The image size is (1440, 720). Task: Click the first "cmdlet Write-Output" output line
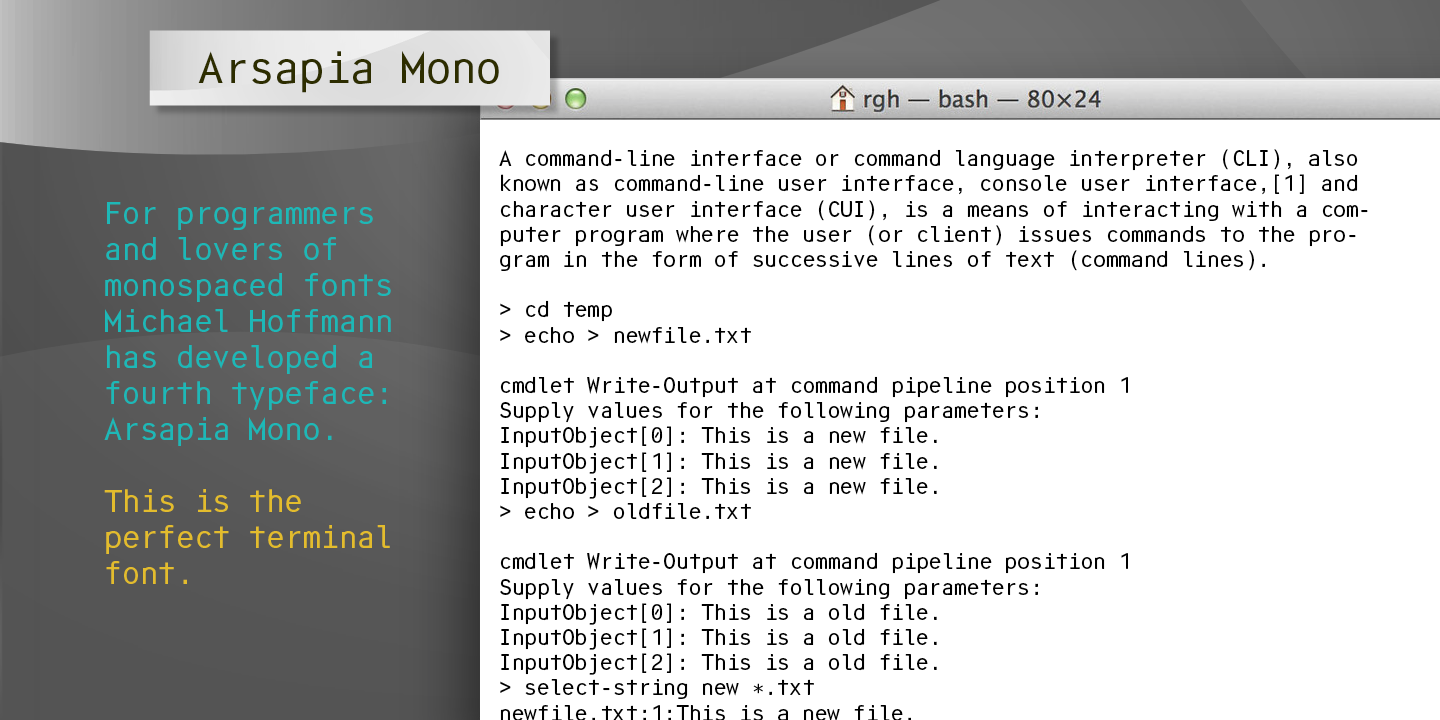[x=815, y=386]
